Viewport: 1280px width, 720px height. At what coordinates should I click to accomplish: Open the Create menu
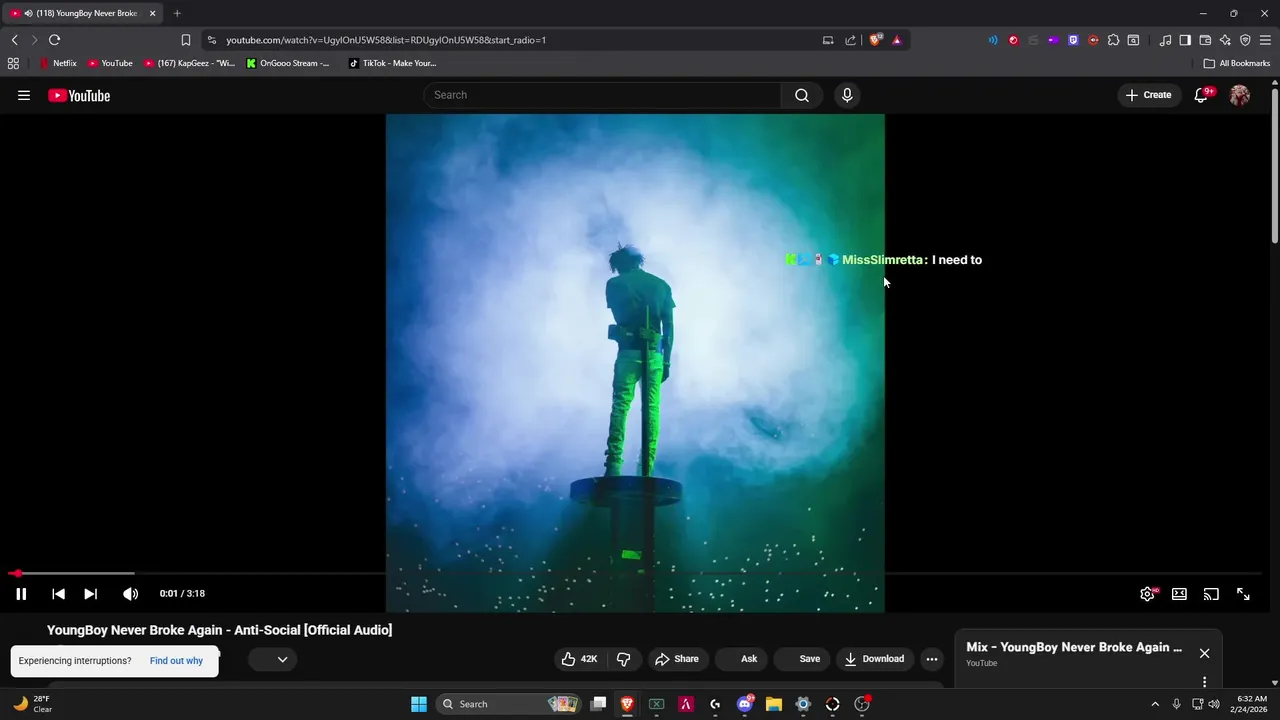tap(1148, 95)
